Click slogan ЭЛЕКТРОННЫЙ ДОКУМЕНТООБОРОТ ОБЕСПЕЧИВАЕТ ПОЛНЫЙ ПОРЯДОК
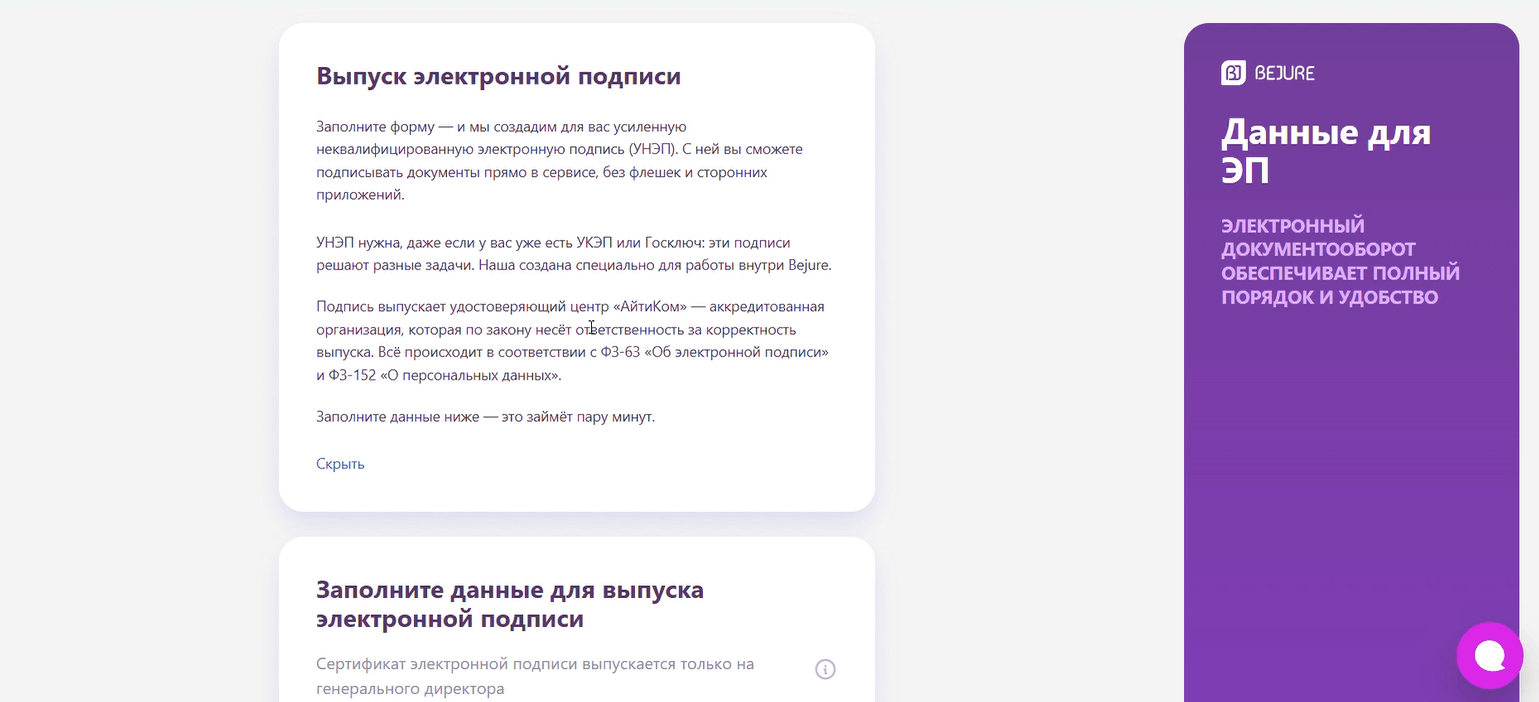The width and height of the screenshot is (1539, 702). 1340,261
